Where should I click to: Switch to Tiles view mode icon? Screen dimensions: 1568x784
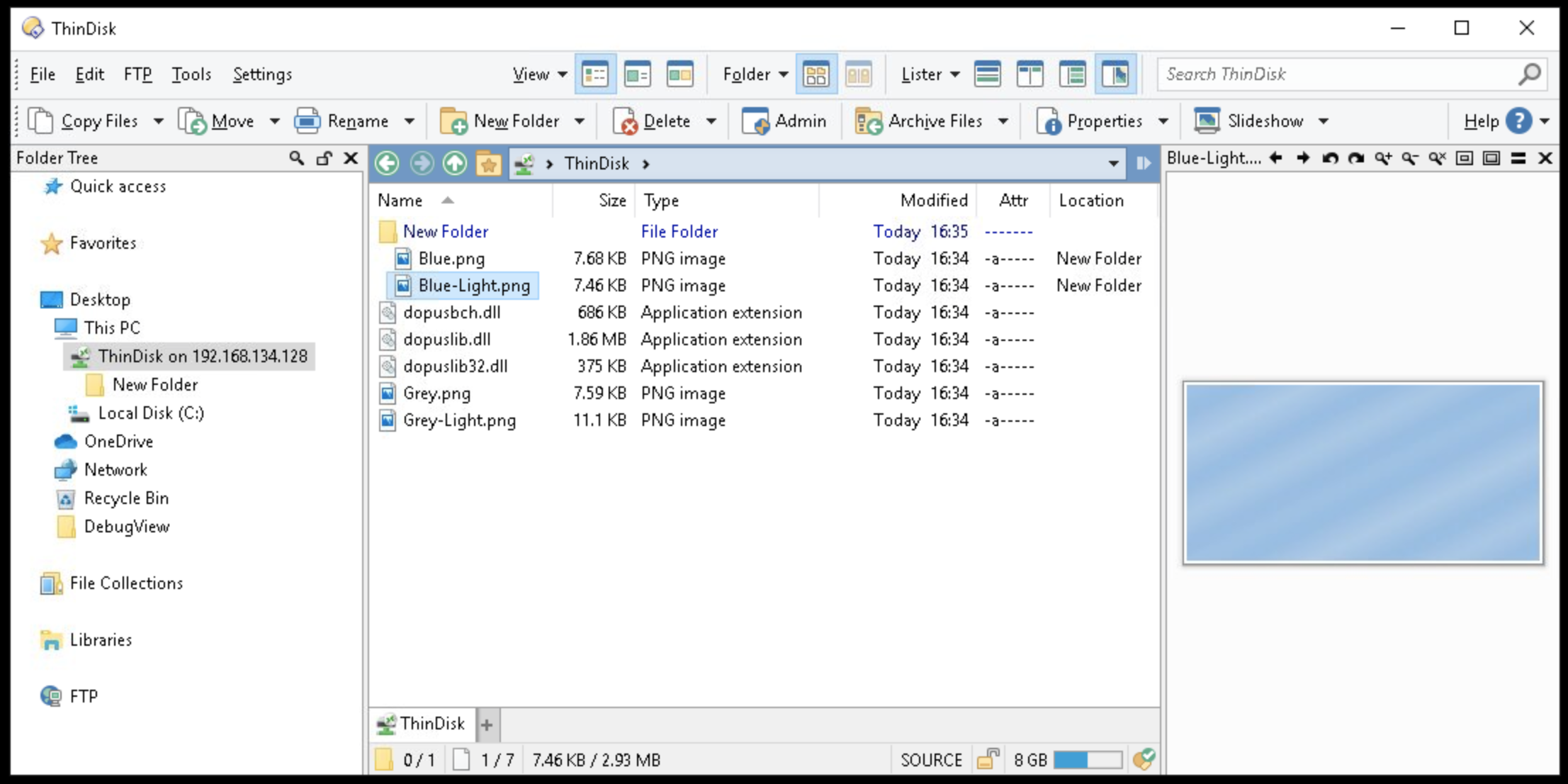[x=638, y=74]
